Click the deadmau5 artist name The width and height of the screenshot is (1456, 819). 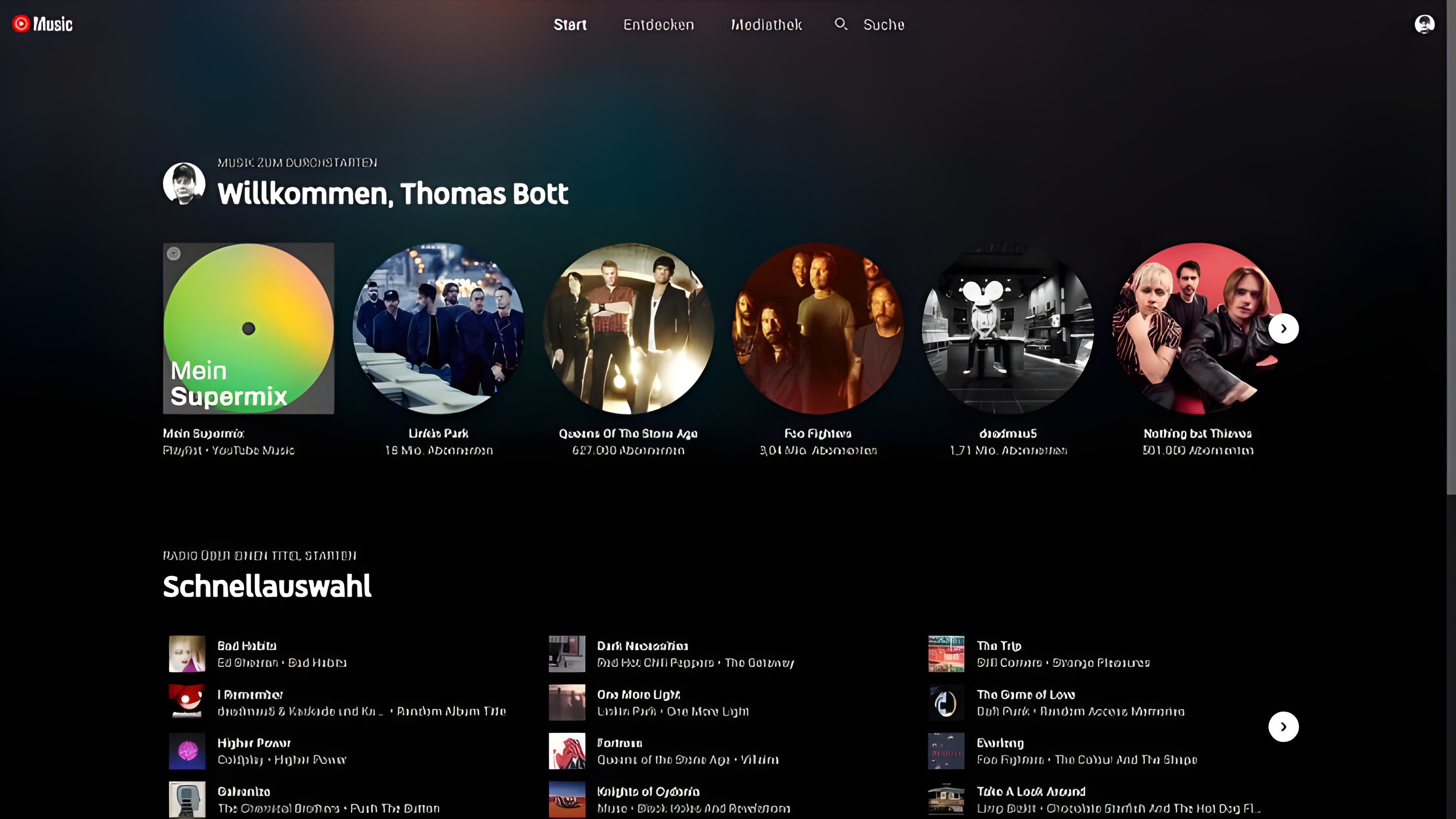click(1008, 434)
